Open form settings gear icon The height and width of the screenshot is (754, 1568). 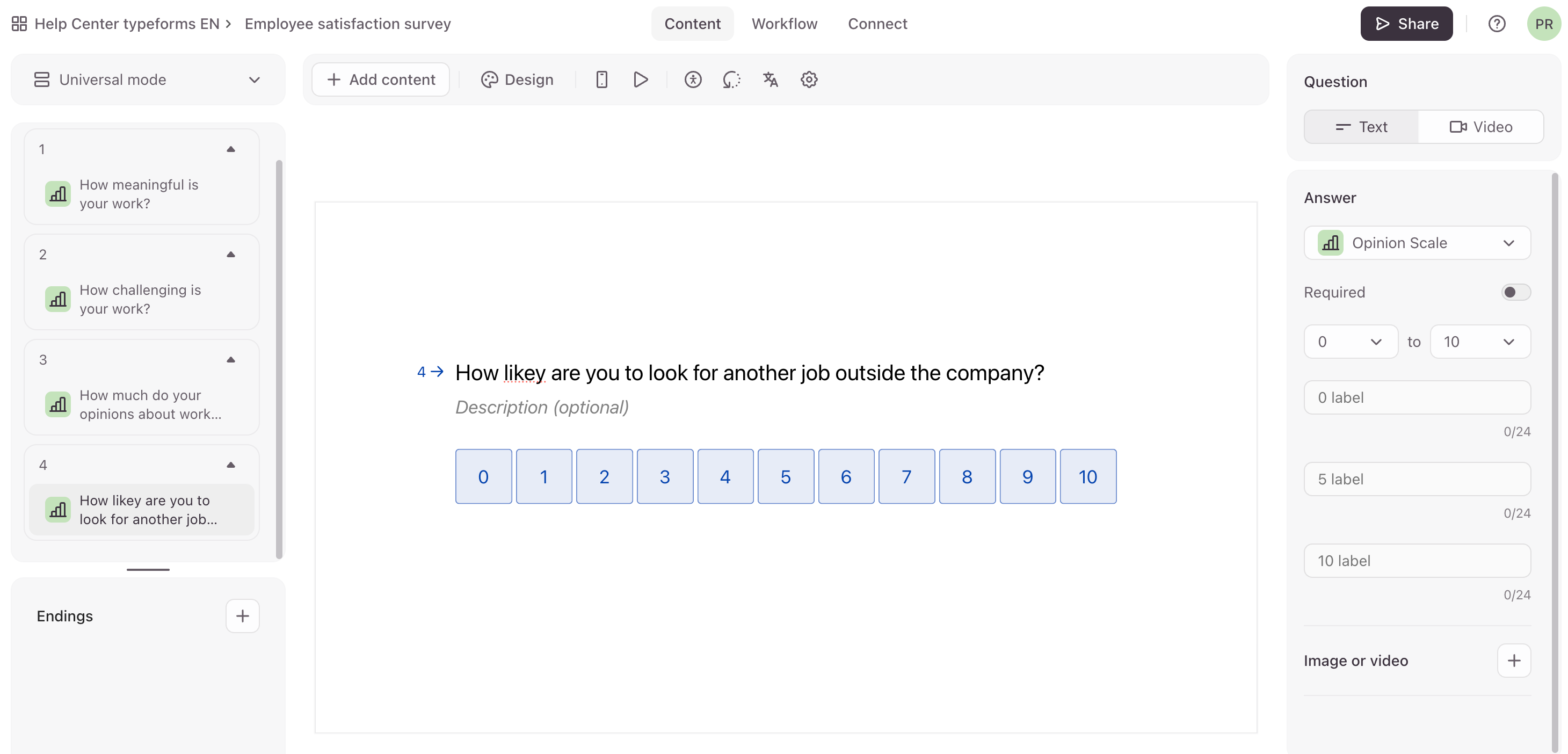pos(808,79)
